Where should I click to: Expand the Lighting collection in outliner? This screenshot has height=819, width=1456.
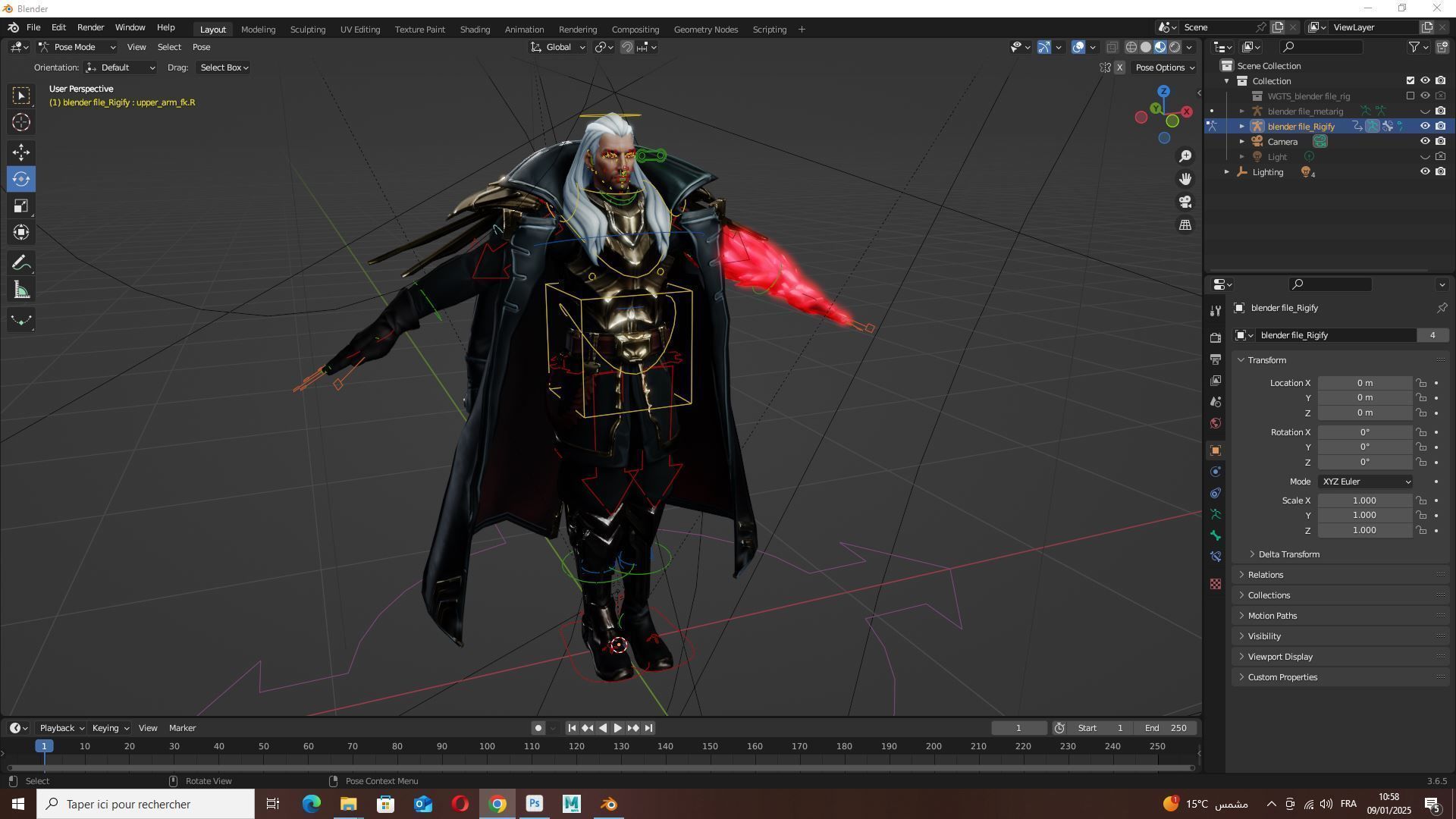[x=1227, y=172]
